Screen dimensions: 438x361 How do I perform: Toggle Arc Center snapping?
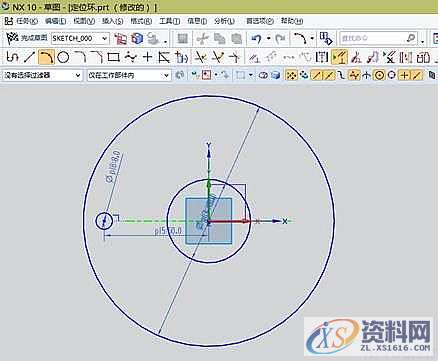click(x=379, y=75)
